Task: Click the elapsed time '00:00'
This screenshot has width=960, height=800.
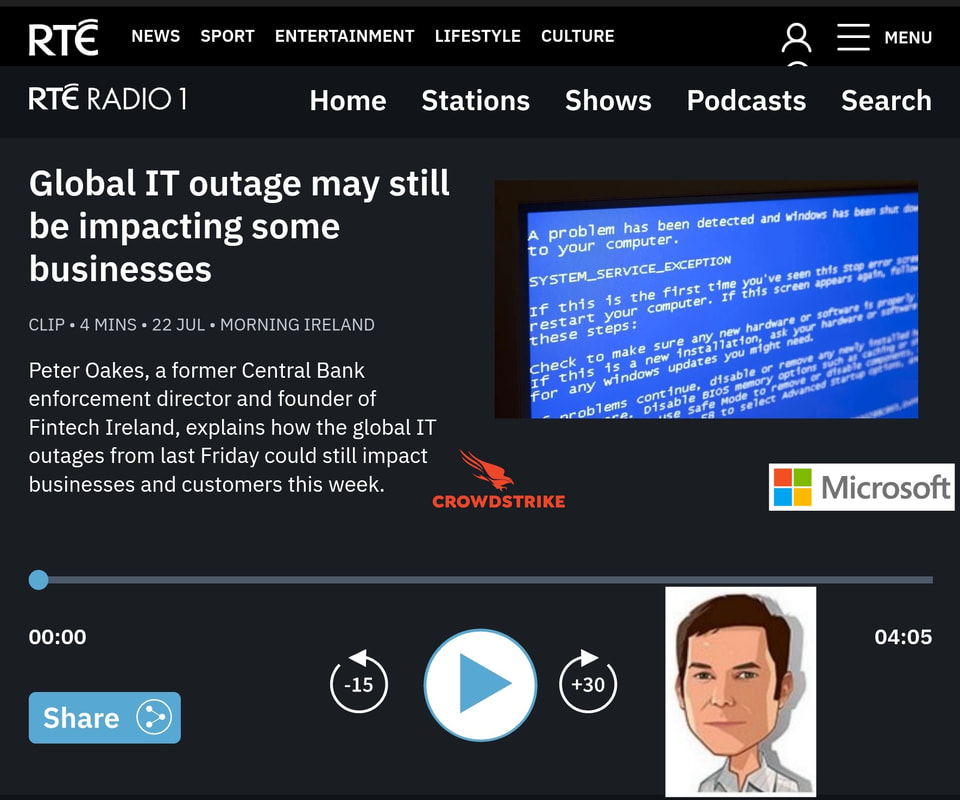Action: click(58, 637)
